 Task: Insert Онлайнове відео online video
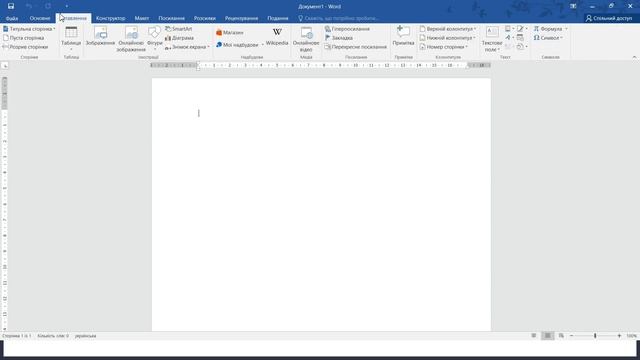click(x=306, y=39)
